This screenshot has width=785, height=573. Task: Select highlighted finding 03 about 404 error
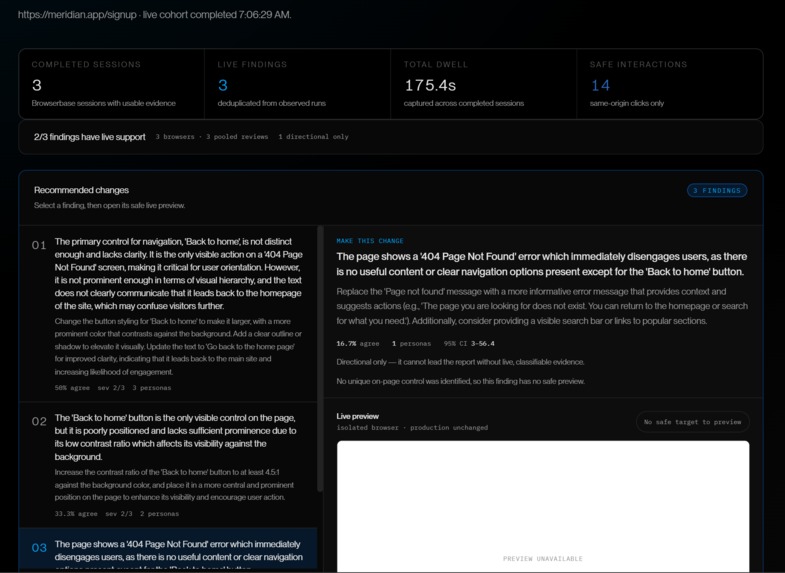coord(168,550)
